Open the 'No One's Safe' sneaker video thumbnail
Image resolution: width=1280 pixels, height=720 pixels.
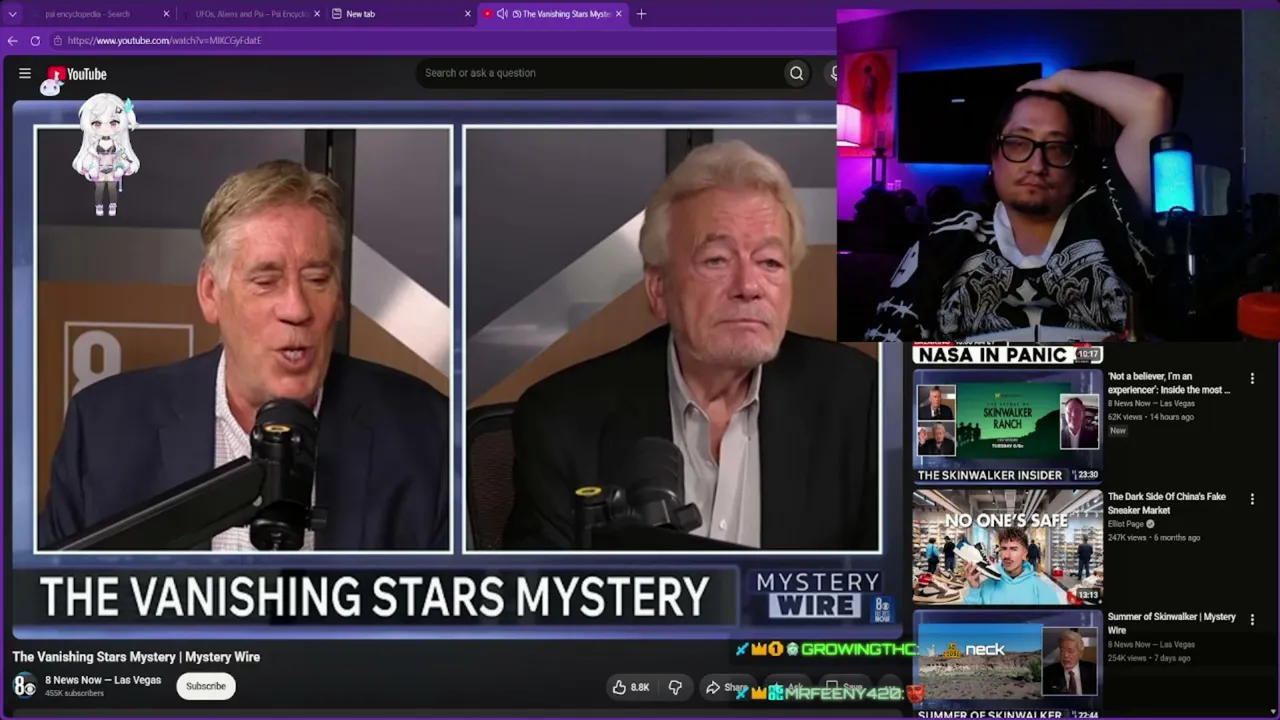tap(1008, 547)
